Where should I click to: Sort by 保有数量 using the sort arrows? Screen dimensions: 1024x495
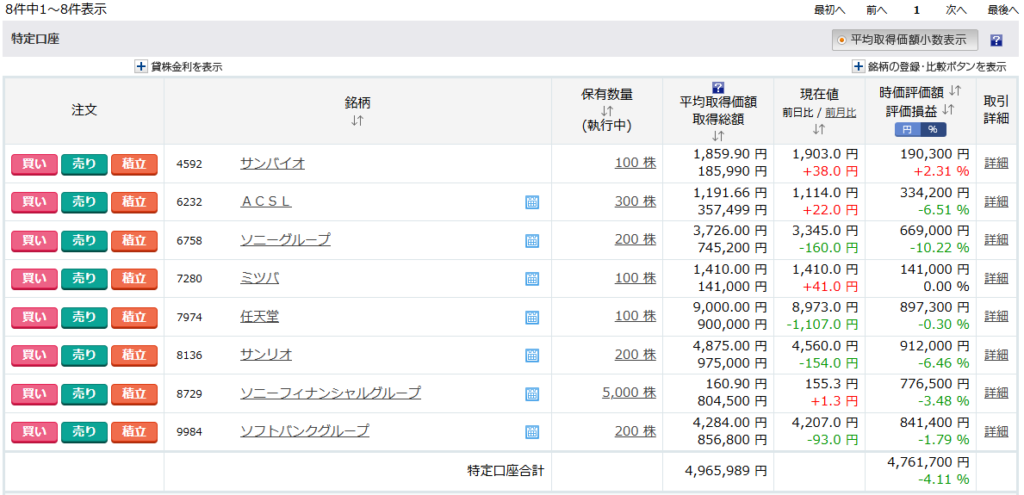pyautogui.click(x=607, y=110)
